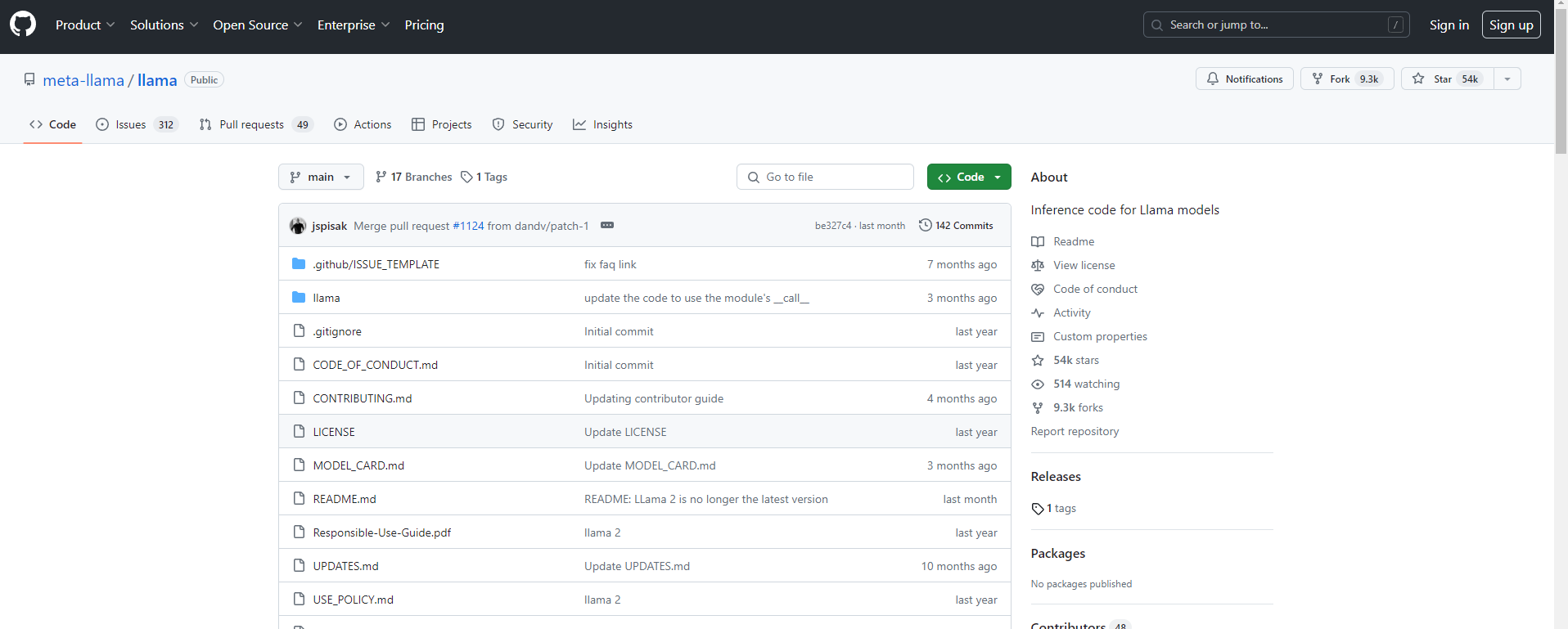Image resolution: width=1568 pixels, height=629 pixels.
Task: Select the Code tab
Action: pyautogui.click(x=52, y=124)
